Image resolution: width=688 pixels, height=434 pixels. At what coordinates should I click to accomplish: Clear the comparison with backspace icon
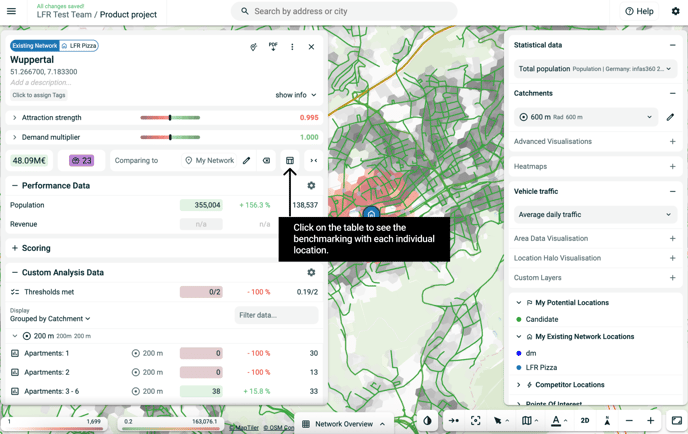(266, 161)
